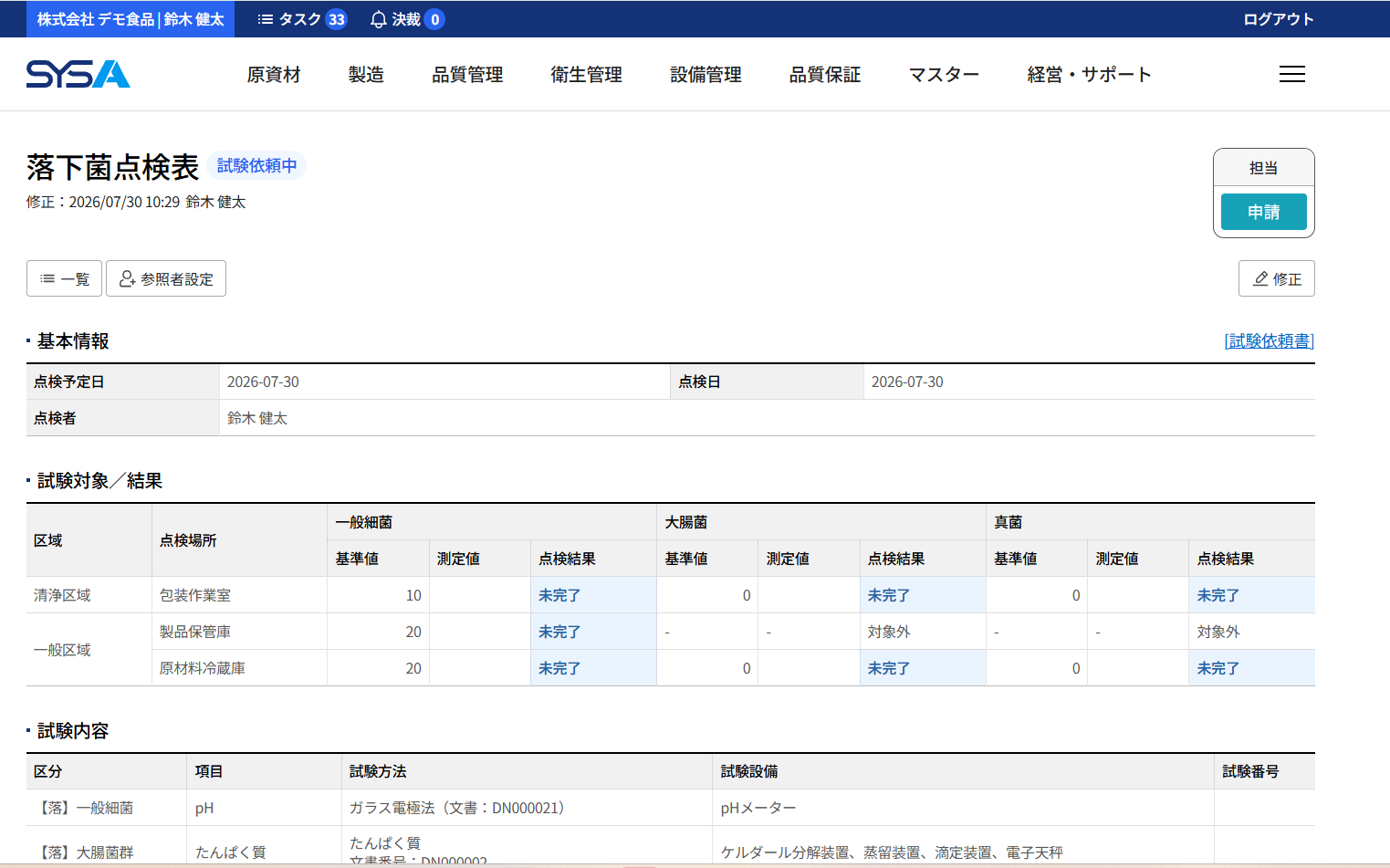Click the notification bell icon
The height and width of the screenshot is (868, 1390).
378,19
